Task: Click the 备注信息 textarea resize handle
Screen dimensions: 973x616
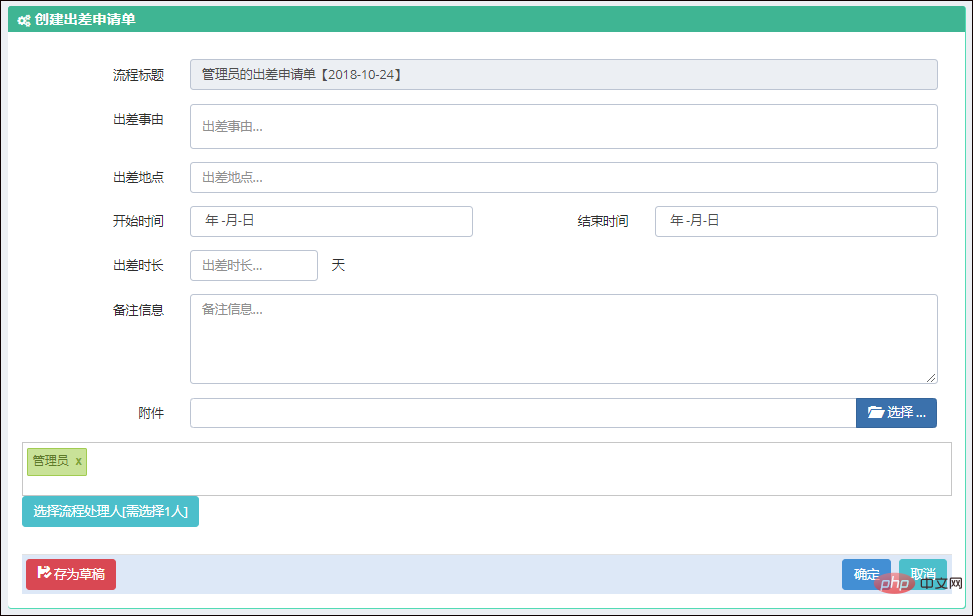Action: (x=931, y=377)
